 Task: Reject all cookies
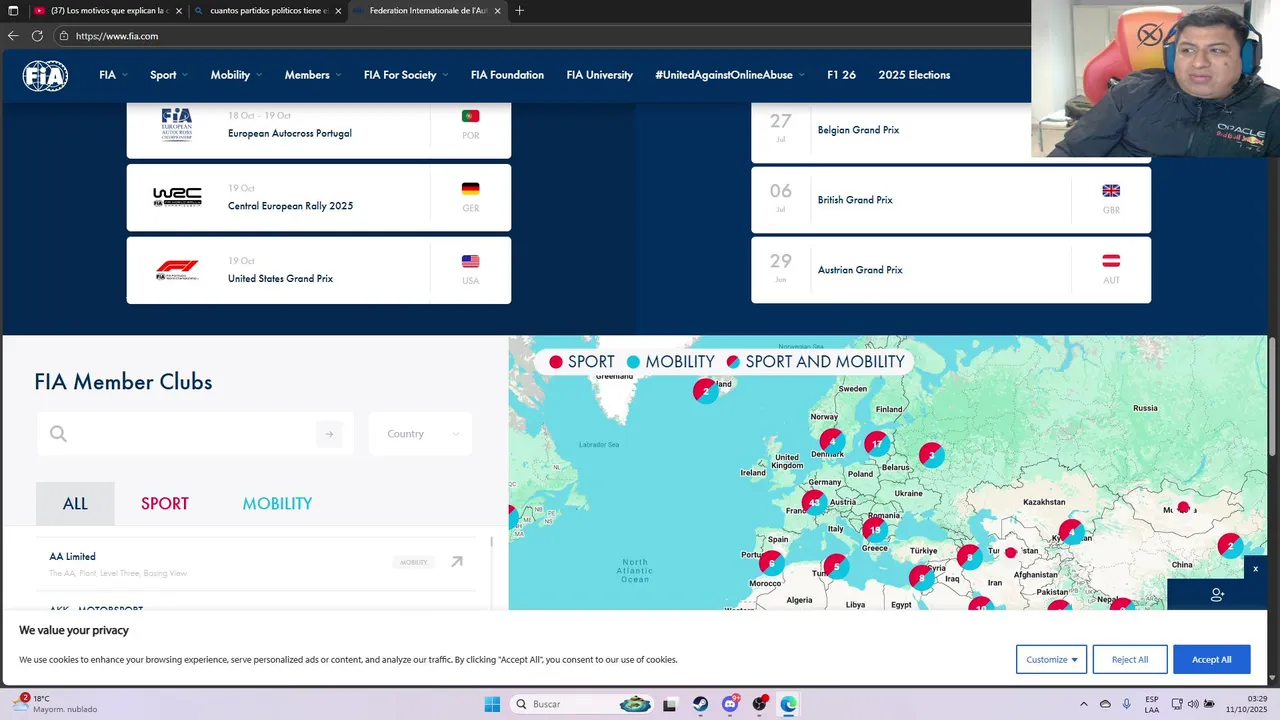(1130, 659)
